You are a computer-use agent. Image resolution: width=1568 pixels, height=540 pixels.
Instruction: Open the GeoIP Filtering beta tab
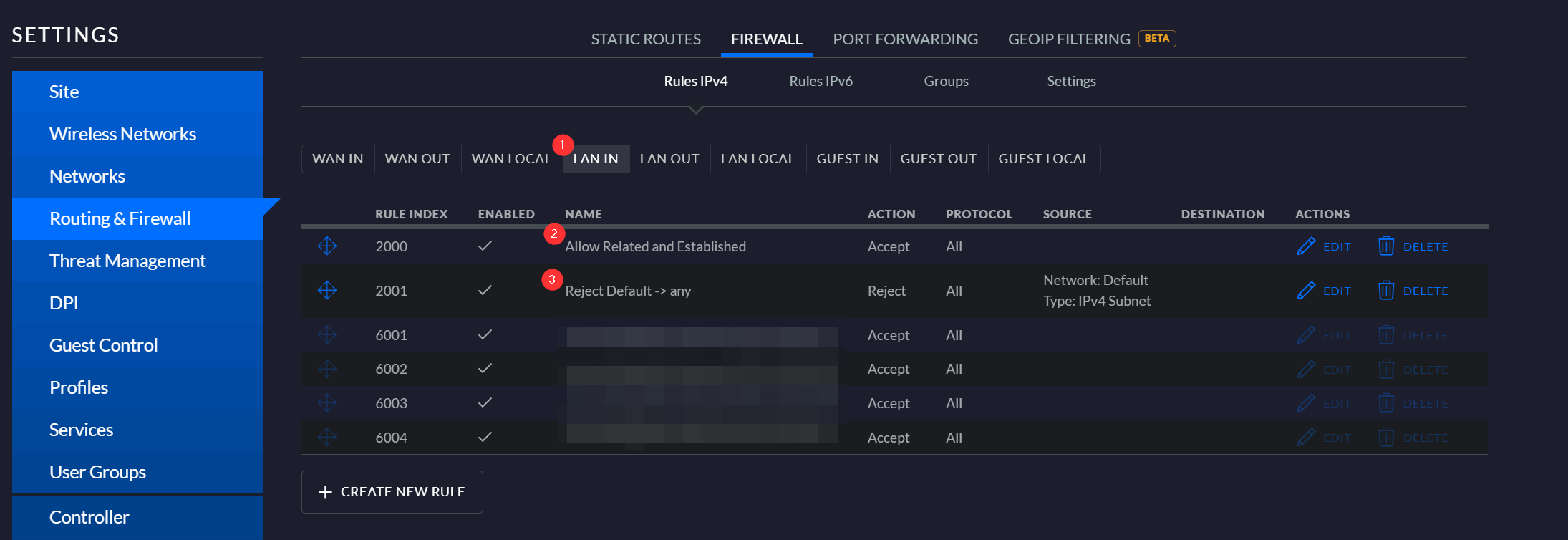[x=1070, y=39]
